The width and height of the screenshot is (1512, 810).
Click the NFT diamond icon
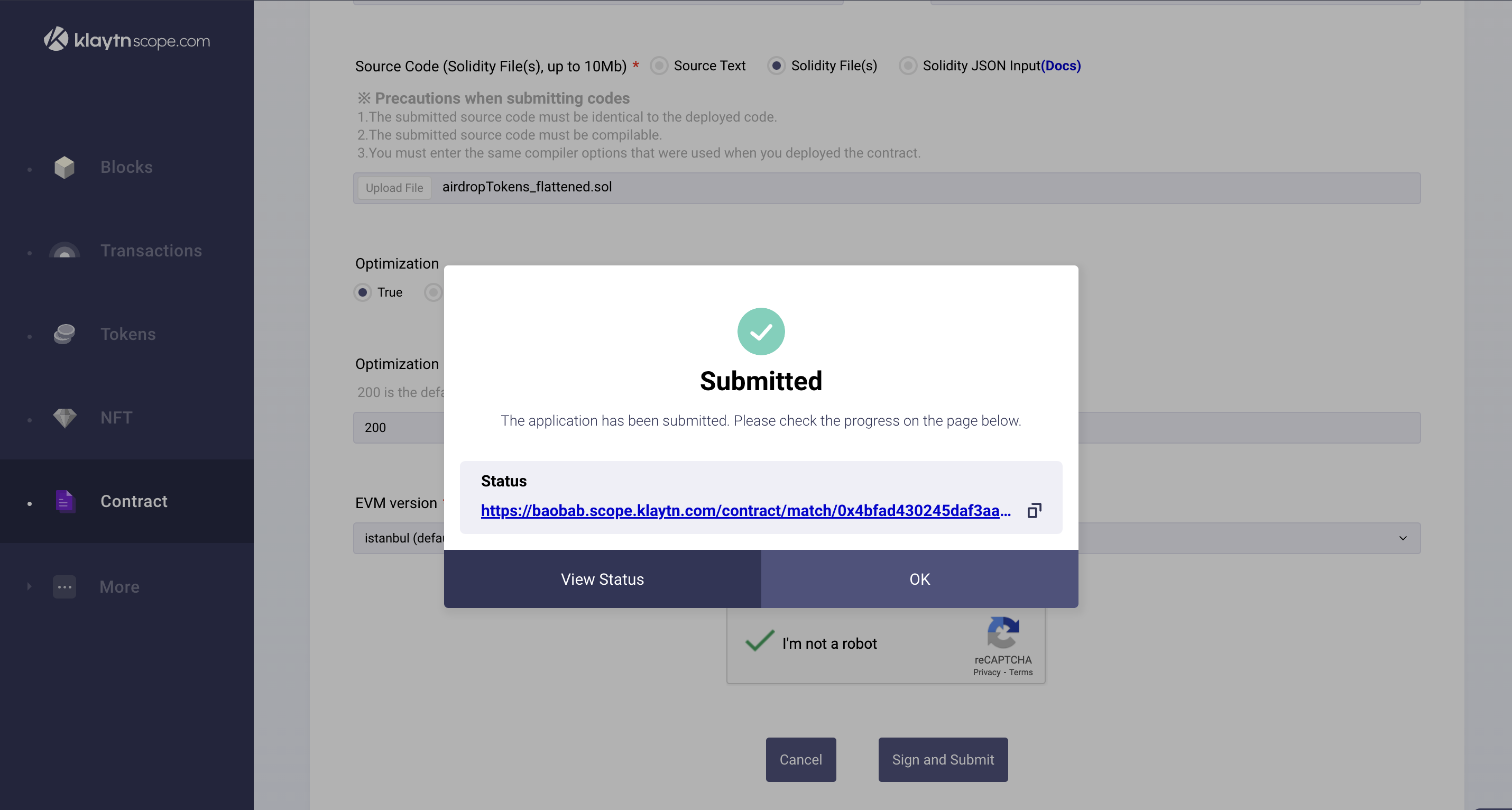(x=64, y=418)
